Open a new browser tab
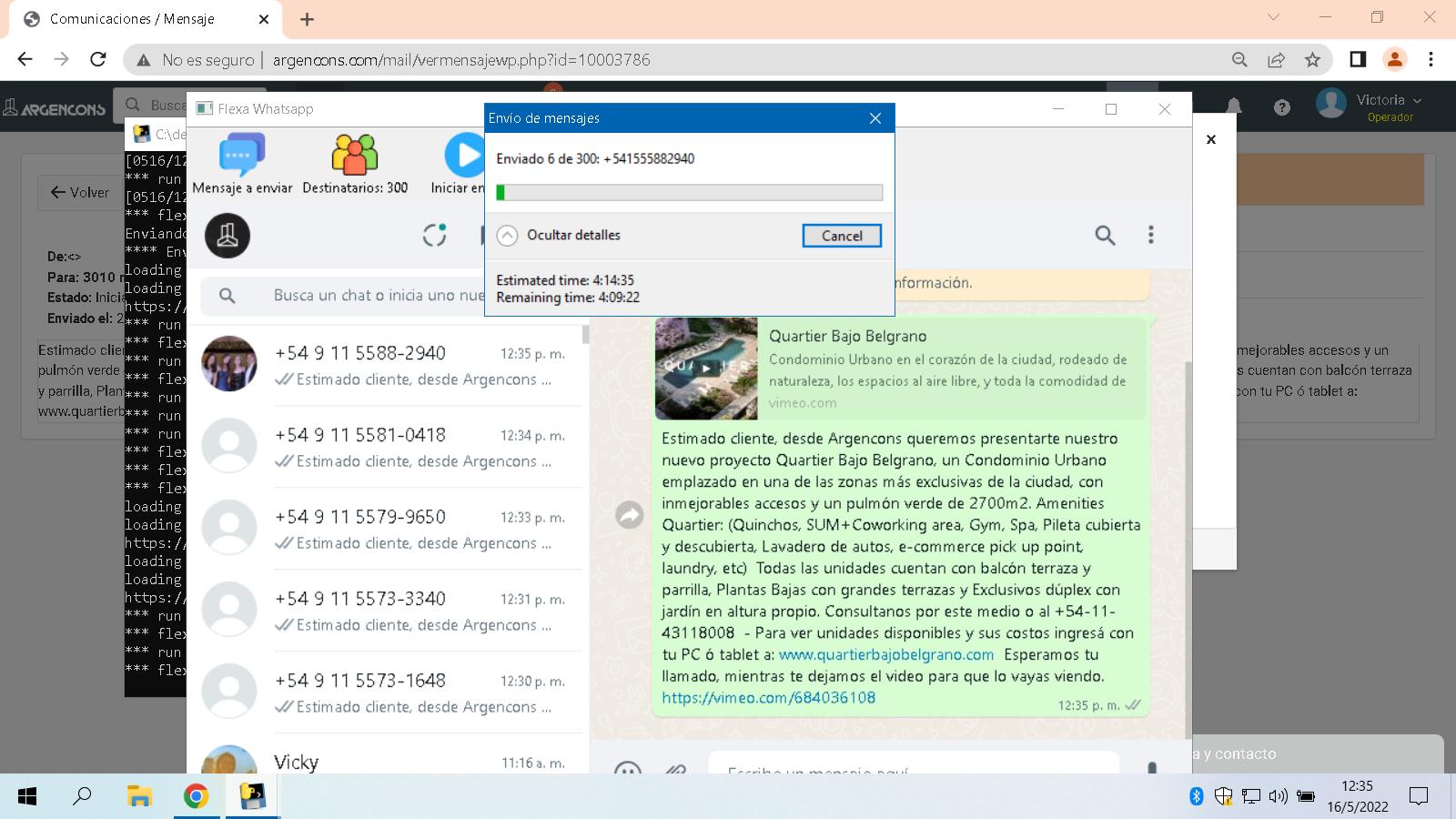The image size is (1456, 819). (307, 19)
